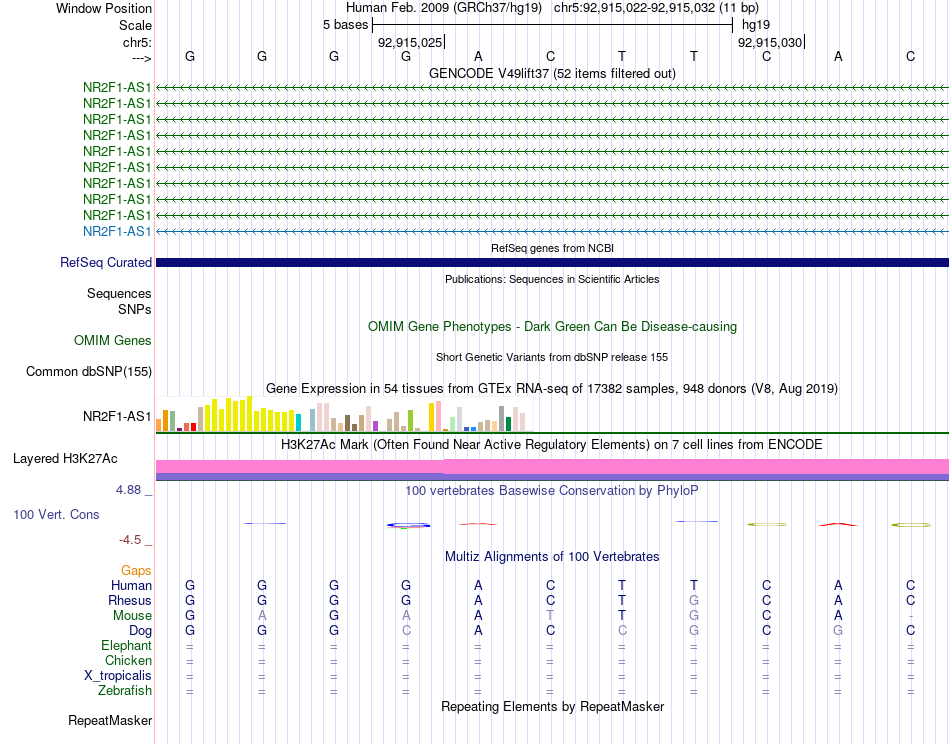Click the purple bar in GTEx expression chart

pyautogui.click(x=376, y=426)
